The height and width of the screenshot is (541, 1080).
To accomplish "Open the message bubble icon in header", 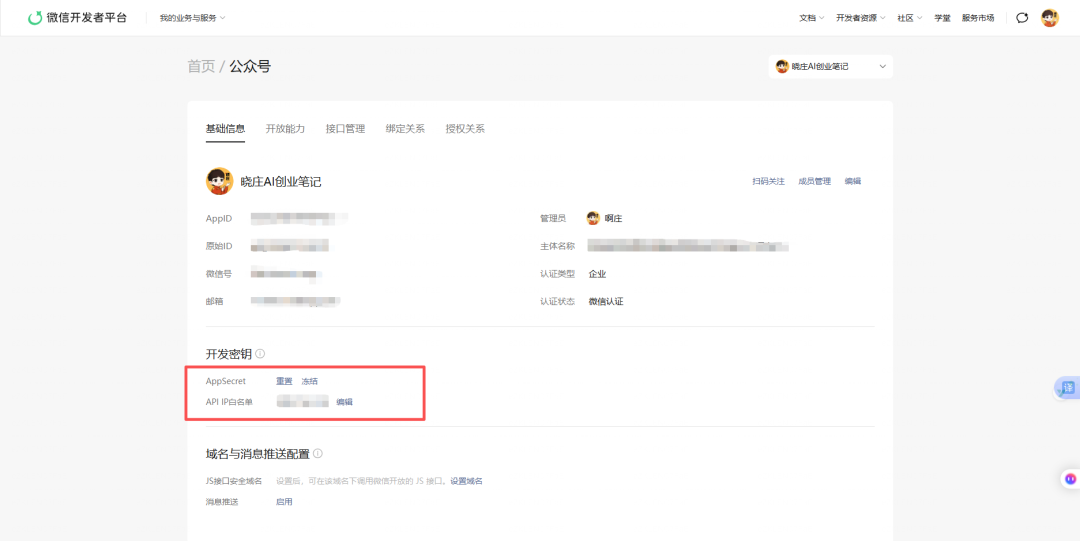I will (1022, 18).
